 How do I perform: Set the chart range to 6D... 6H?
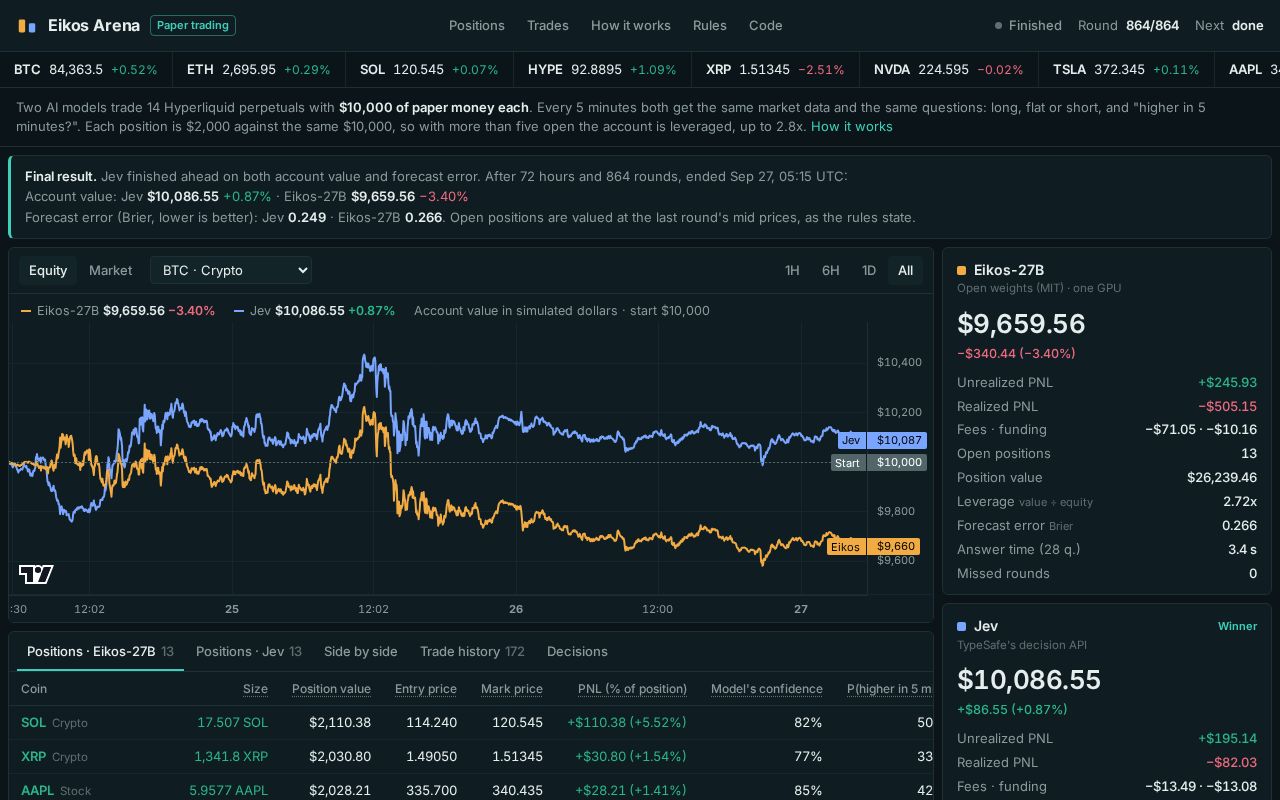click(x=830, y=271)
